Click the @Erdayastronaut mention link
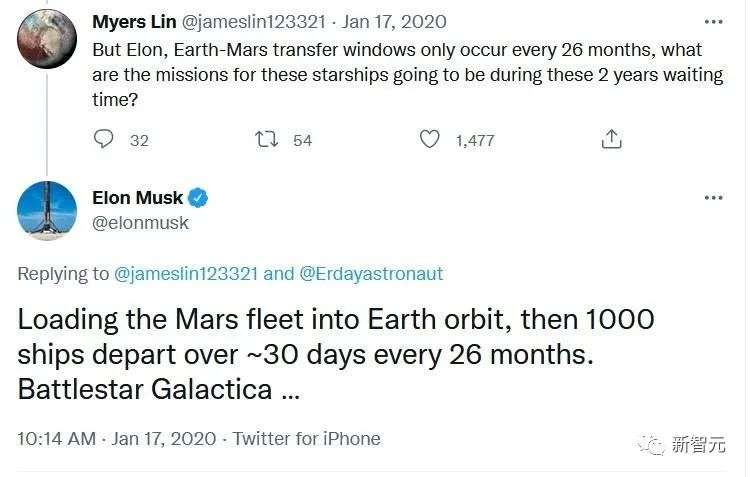 pos(370,273)
